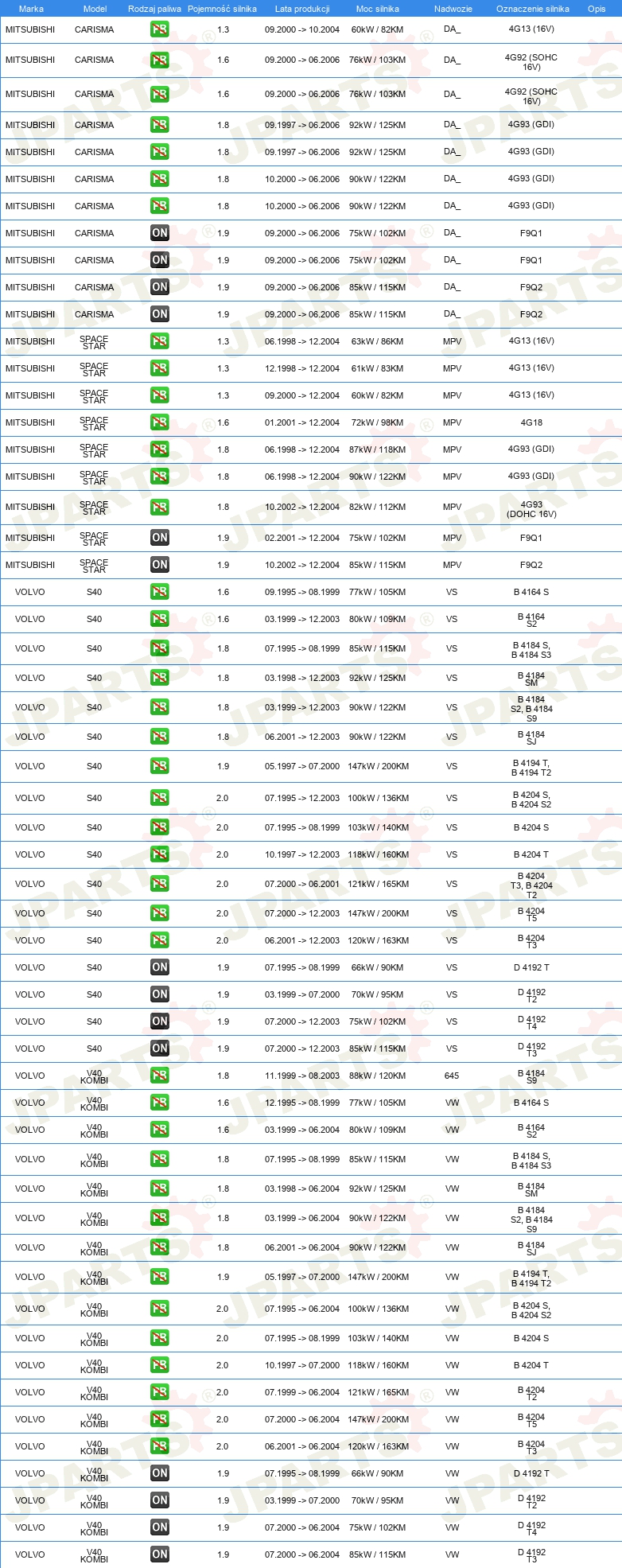The width and height of the screenshot is (622, 1568).
Task: Select petrol icon in Space Star 4G18 row
Action: pos(160,422)
